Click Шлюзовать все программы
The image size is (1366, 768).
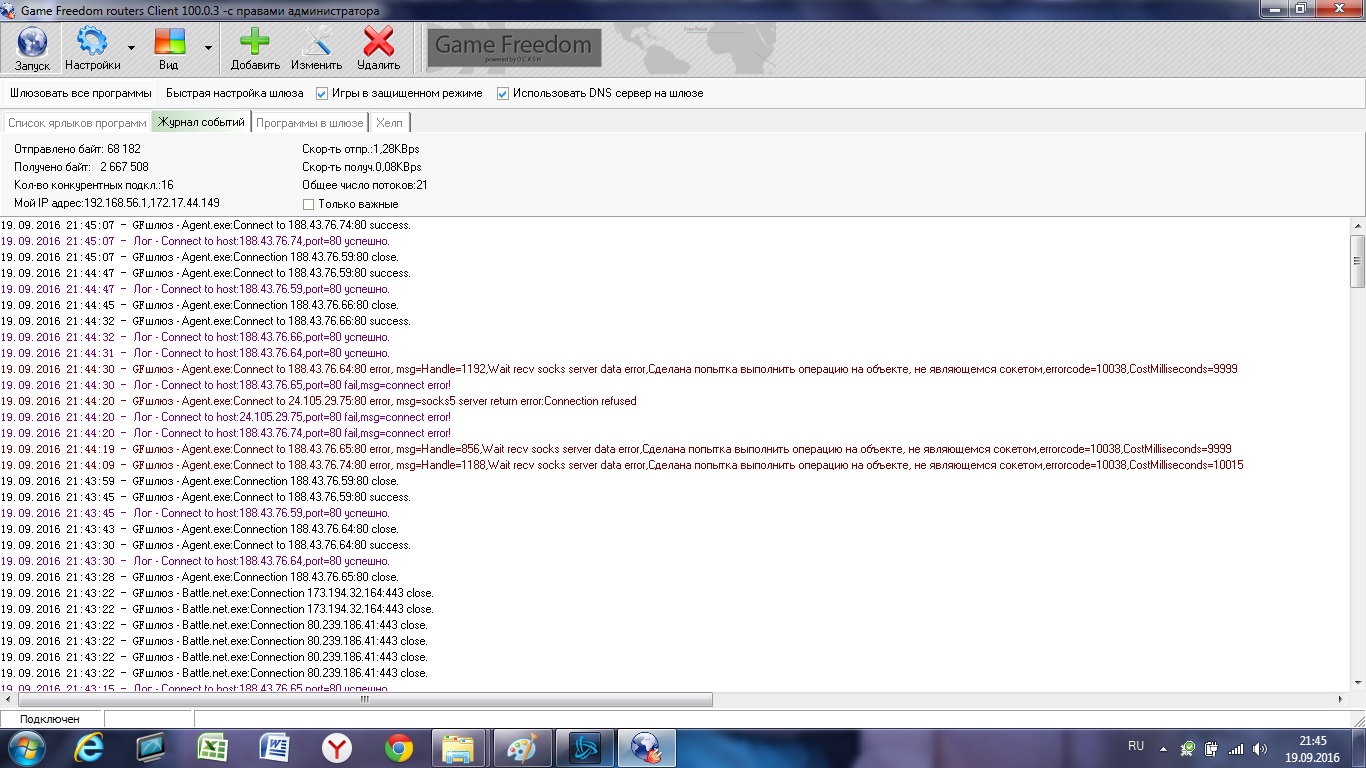pos(81,93)
